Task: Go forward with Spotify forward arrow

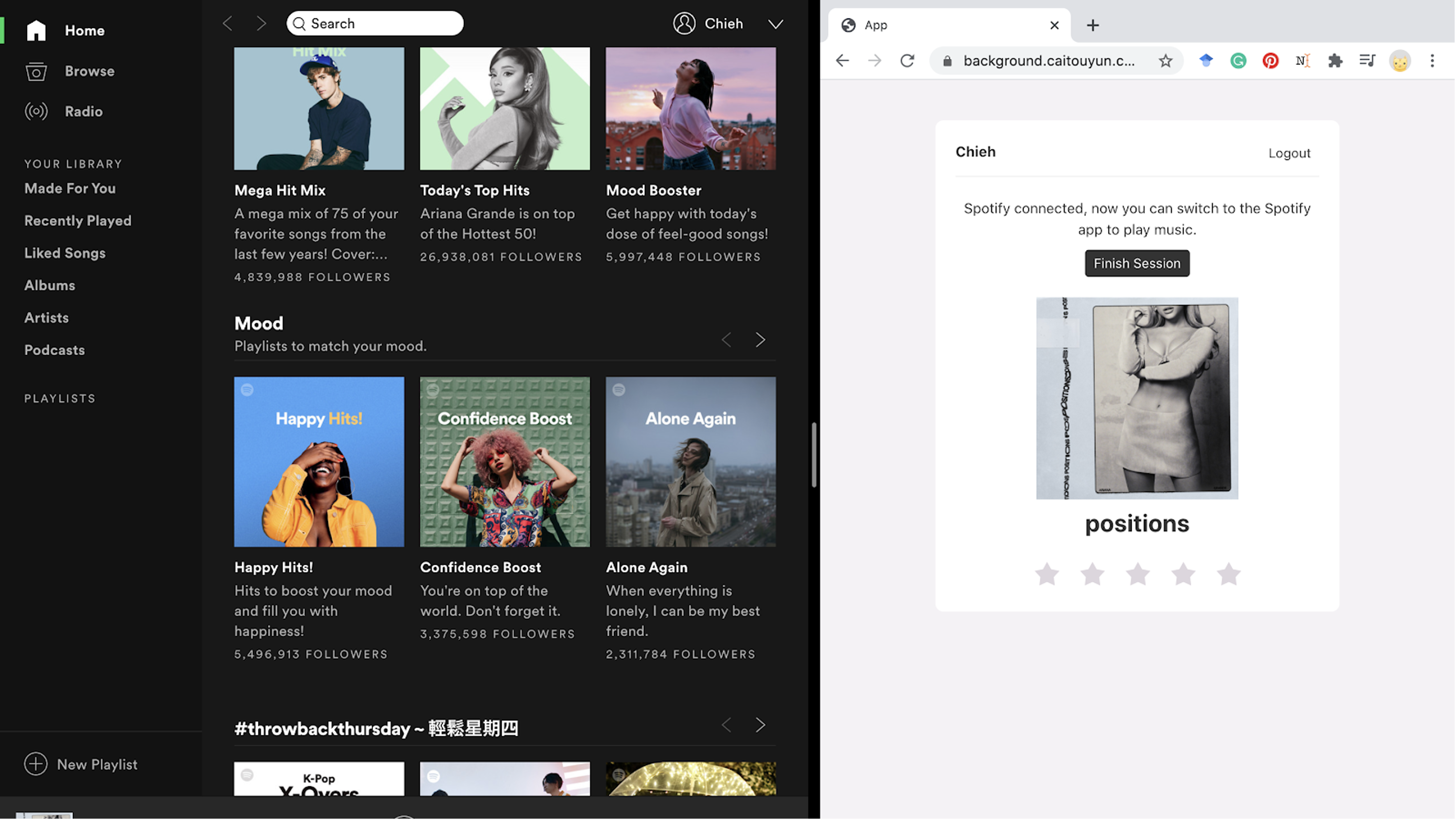Action: click(x=261, y=24)
